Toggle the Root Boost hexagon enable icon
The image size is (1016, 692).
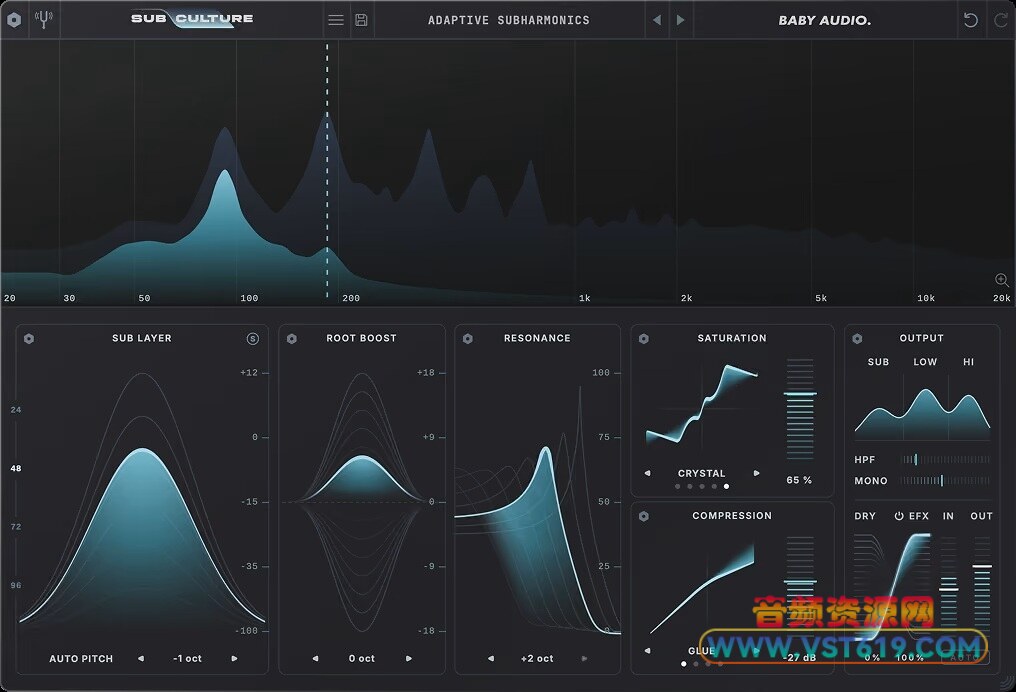click(x=292, y=338)
